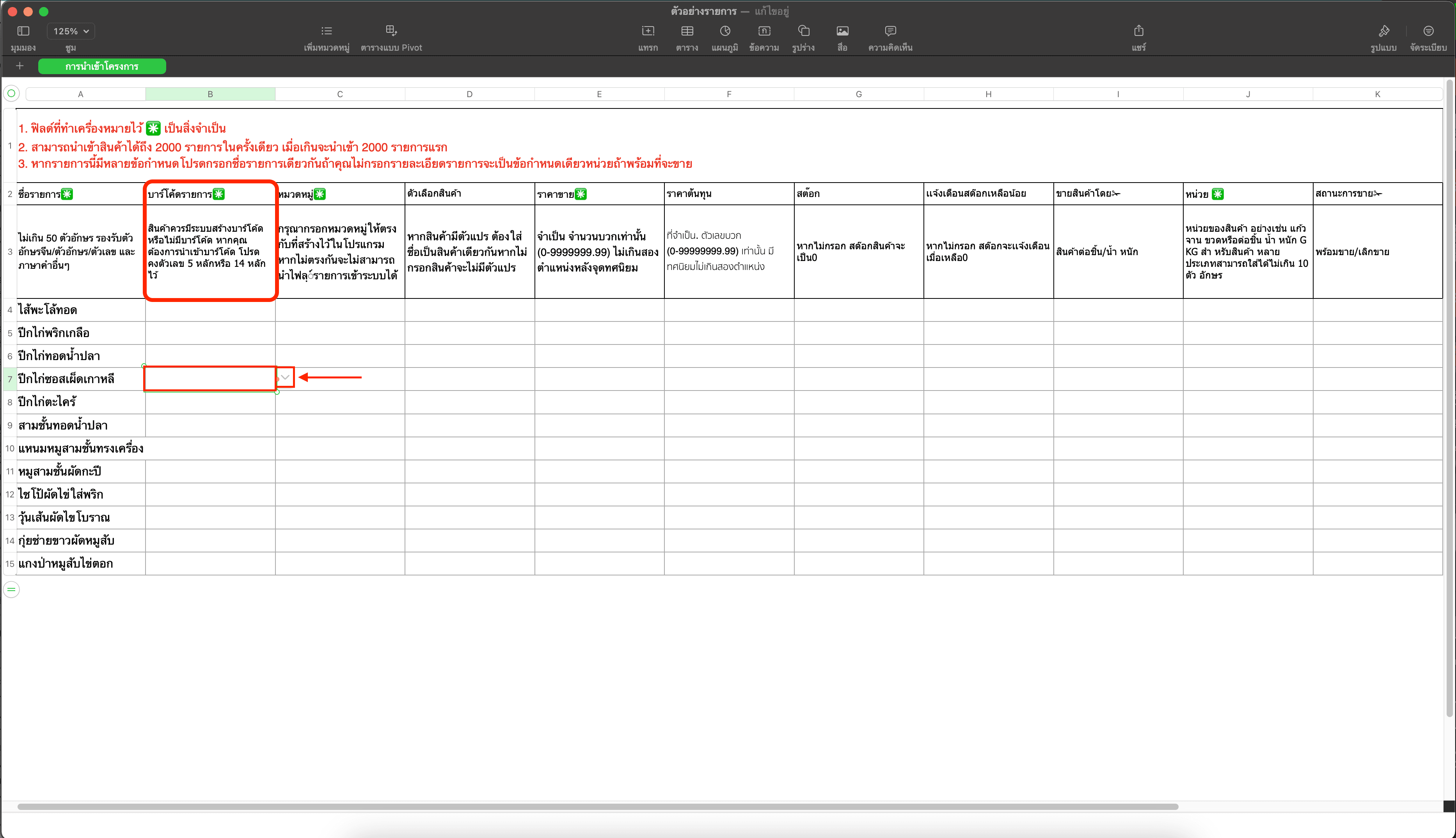The image size is (1456, 838).
Task: Add a new sheet with plus button
Action: (20, 66)
